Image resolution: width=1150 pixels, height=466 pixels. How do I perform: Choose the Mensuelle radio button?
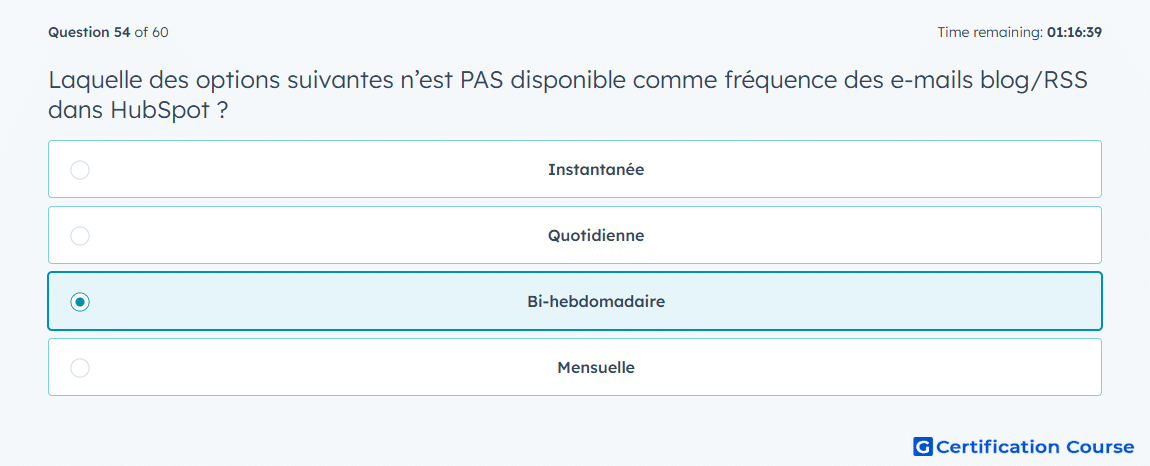click(80, 368)
